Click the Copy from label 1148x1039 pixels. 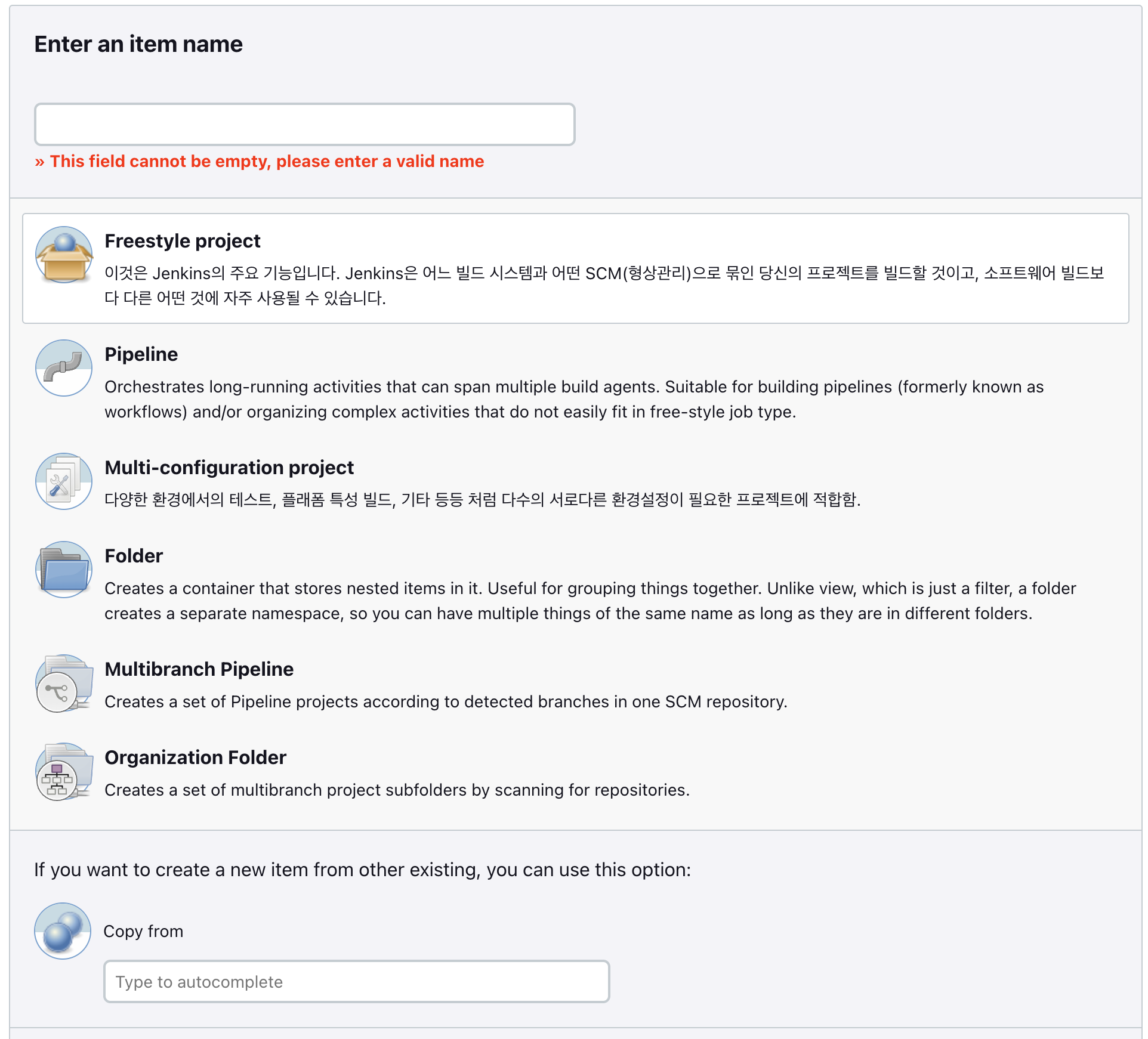[x=143, y=932]
